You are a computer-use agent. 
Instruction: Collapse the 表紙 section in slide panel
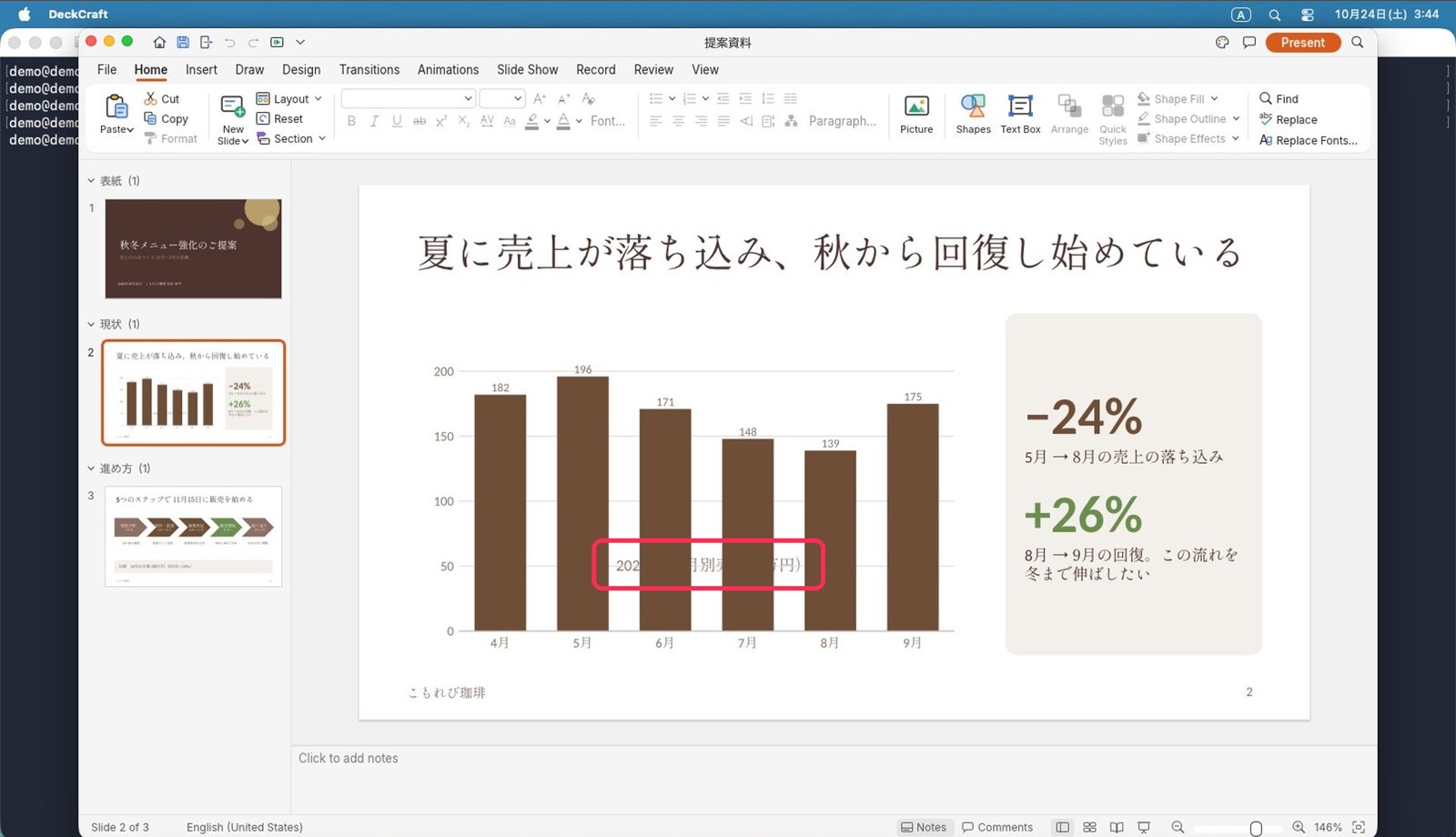pos(91,180)
